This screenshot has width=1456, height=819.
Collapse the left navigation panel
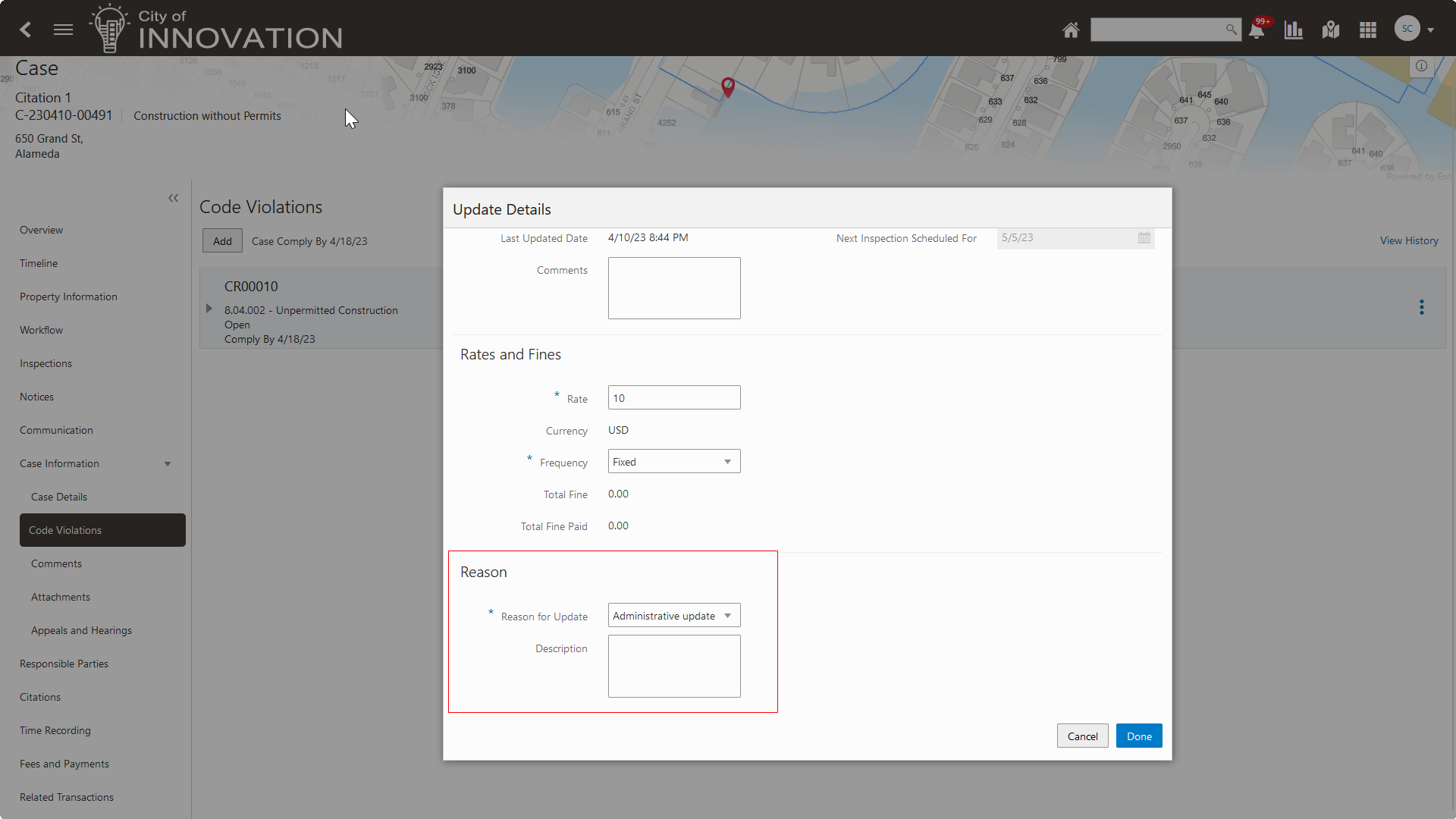tap(173, 198)
